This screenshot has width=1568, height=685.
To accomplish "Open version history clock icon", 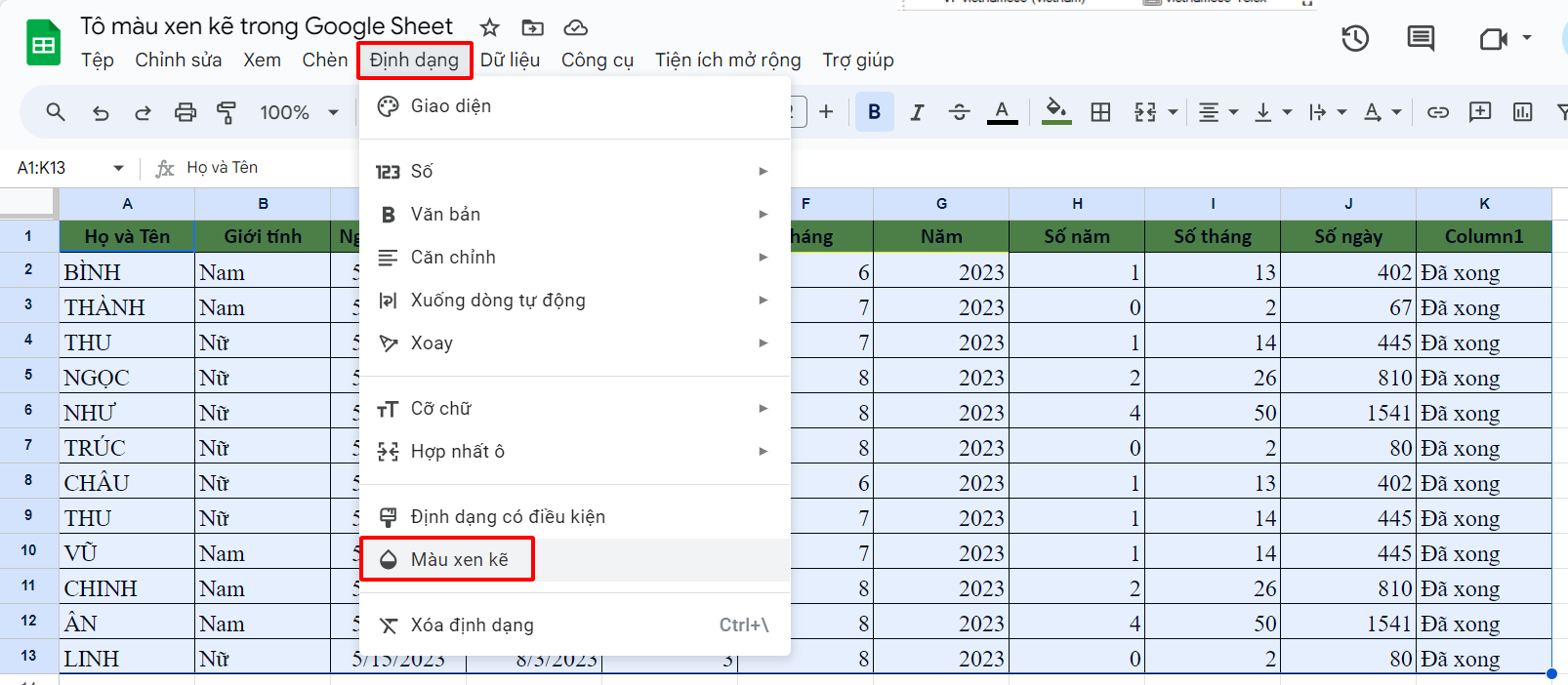I will click(x=1355, y=39).
